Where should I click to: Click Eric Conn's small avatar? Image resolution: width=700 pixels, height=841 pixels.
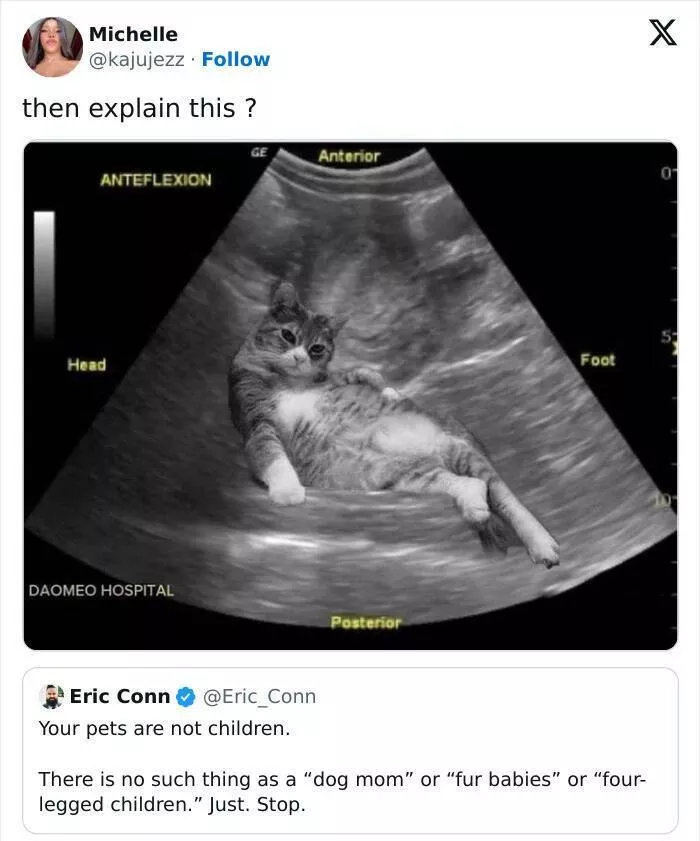coord(51,696)
